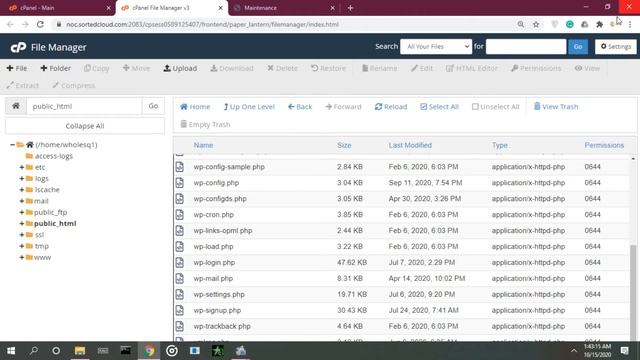The width and height of the screenshot is (640, 360).
Task: Collapse the /home/wholesq1 root node
Action: point(12,144)
